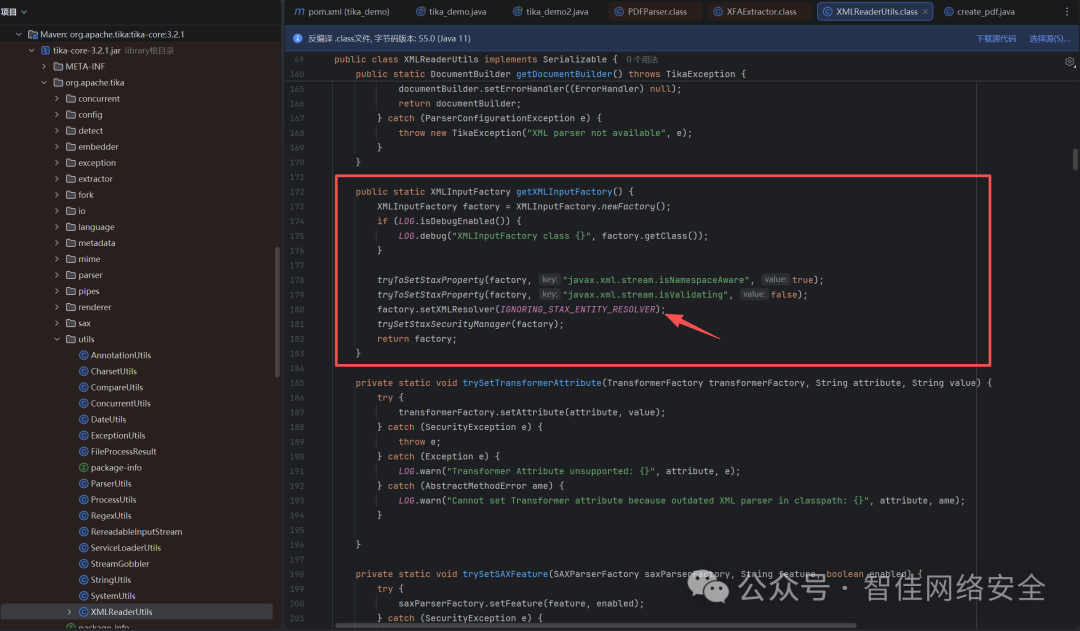Click the pom.xml Maven tab icon
Viewport: 1080px width, 631px height.
tap(299, 11)
